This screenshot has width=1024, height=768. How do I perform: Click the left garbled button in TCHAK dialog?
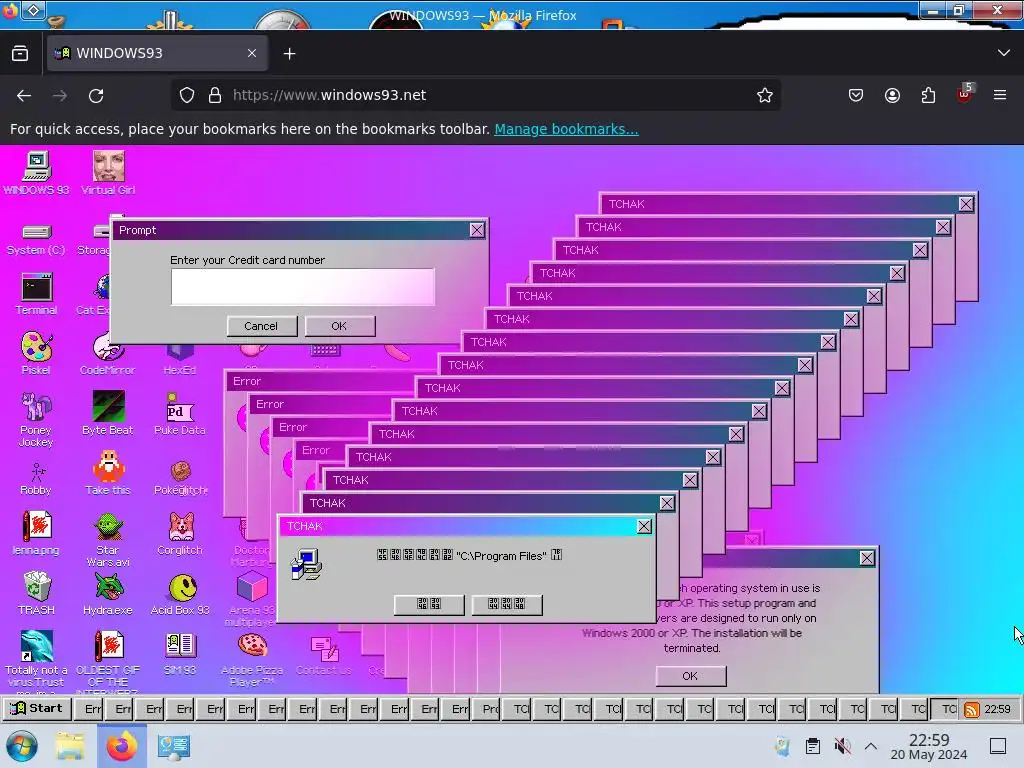click(x=429, y=604)
